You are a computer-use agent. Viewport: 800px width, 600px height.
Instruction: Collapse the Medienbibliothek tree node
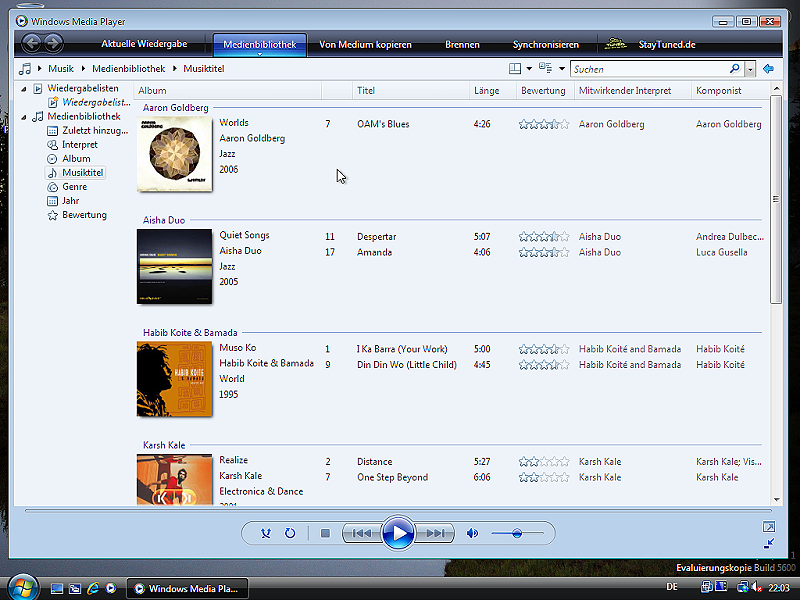pyautogui.click(x=25, y=116)
